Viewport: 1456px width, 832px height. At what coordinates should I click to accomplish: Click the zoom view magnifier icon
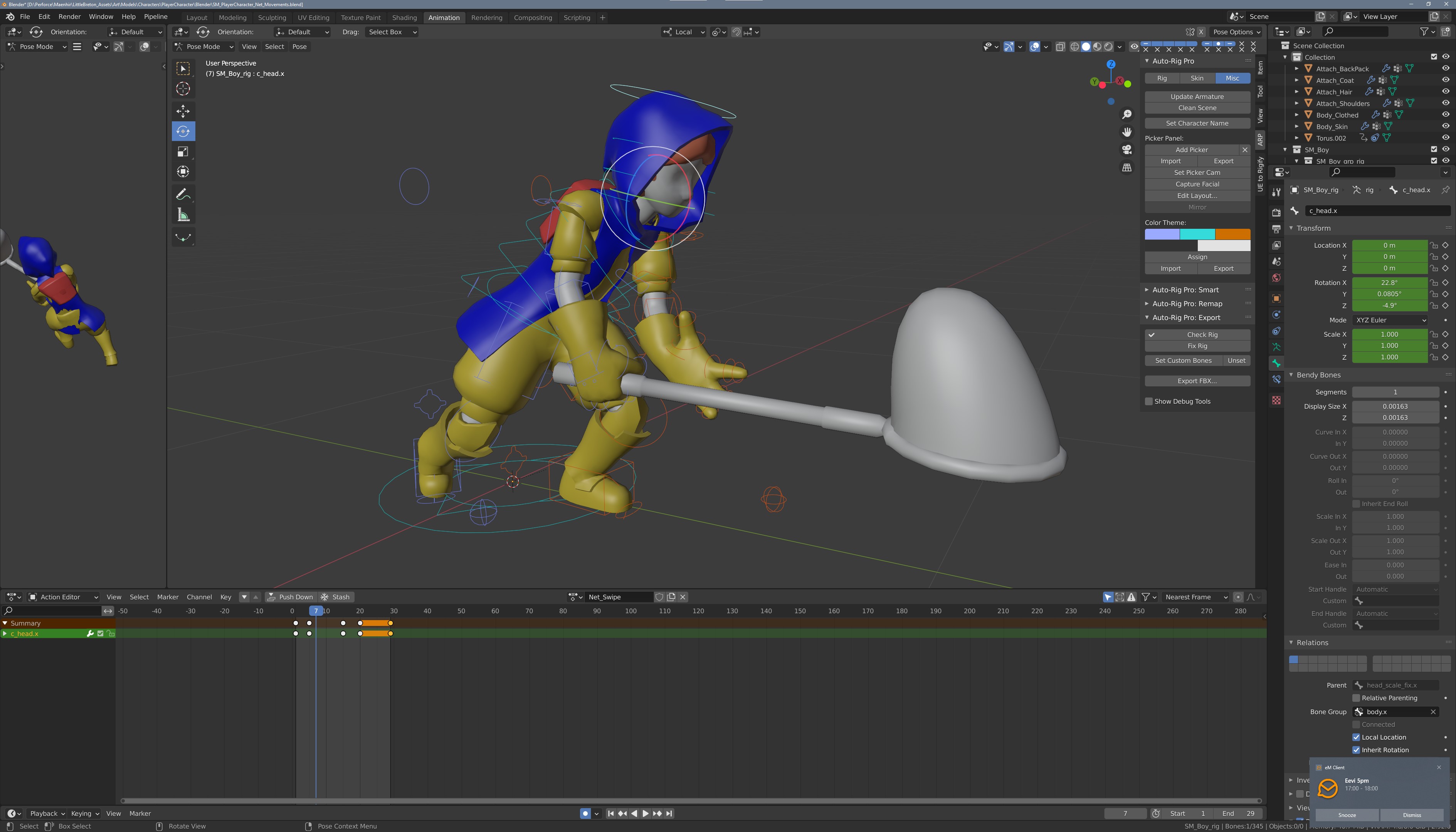point(1126,114)
